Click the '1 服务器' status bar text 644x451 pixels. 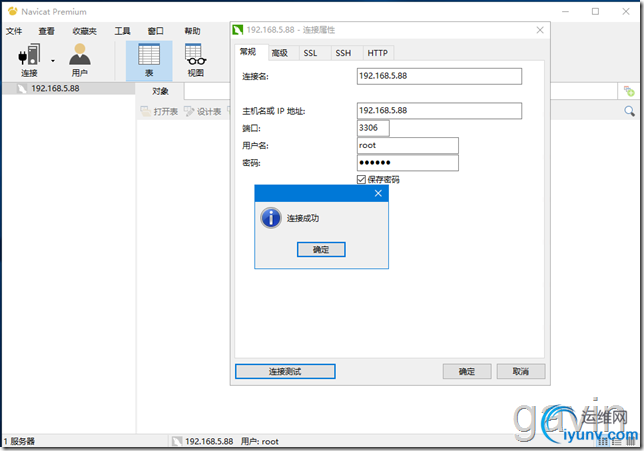(19, 441)
